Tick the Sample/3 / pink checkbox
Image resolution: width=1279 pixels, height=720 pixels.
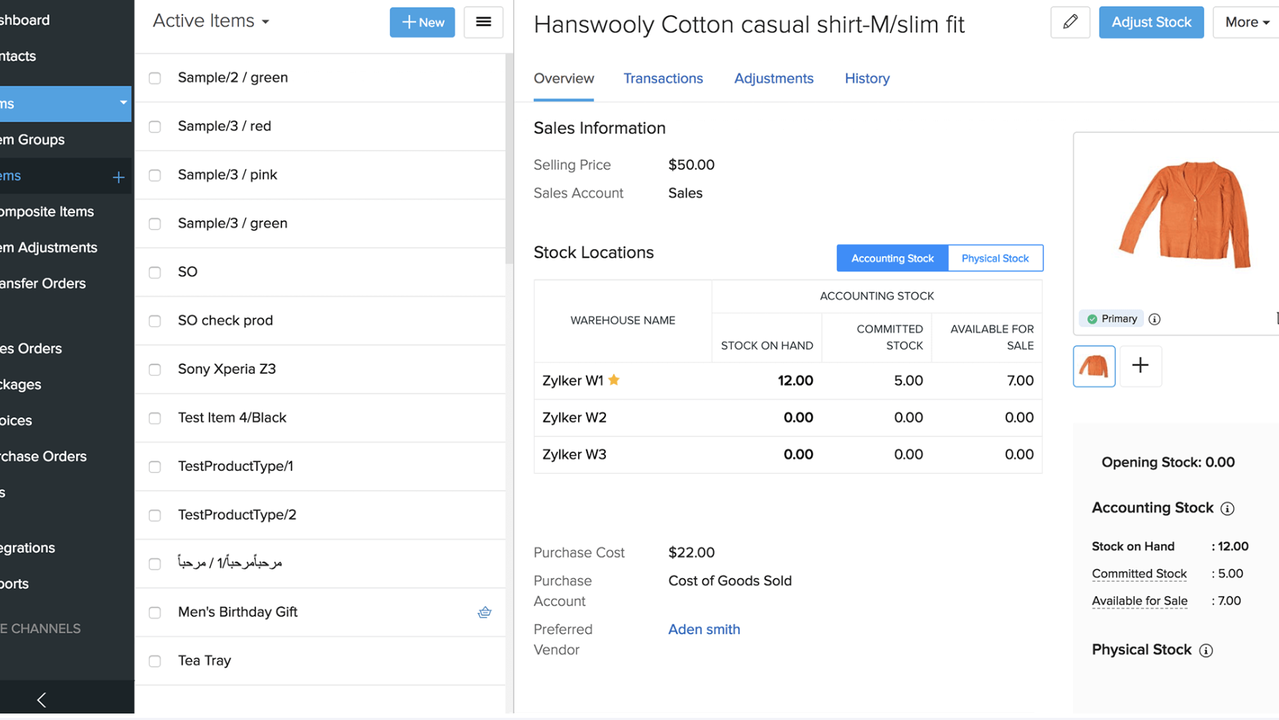tap(155, 175)
